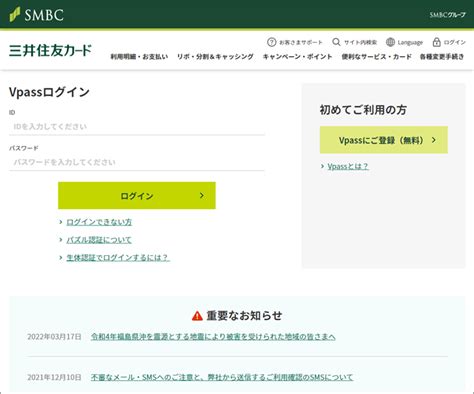Screen dimensions: 474x394
Task: Open the パズル認証について link
Action: coord(99,240)
